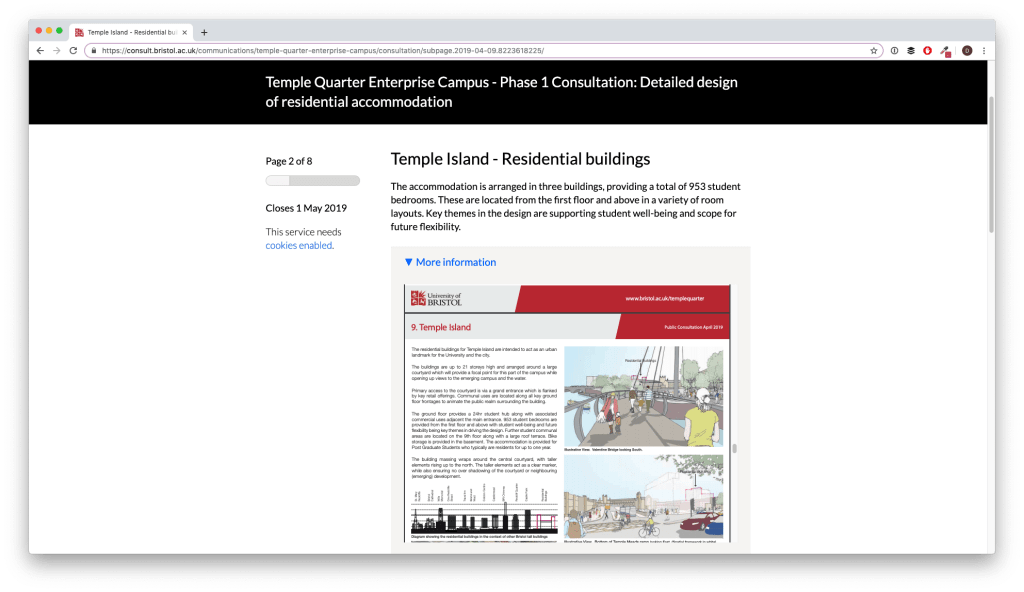Image resolution: width=1024 pixels, height=592 pixels.
Task: Click the tall buildings skyline diagram
Action: point(485,510)
